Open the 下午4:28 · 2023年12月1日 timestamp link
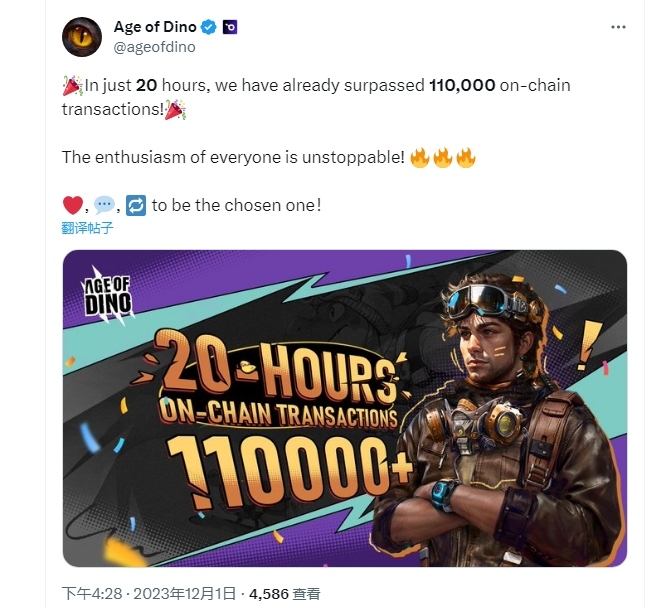Viewport: 653px width, 608px height. [149, 593]
